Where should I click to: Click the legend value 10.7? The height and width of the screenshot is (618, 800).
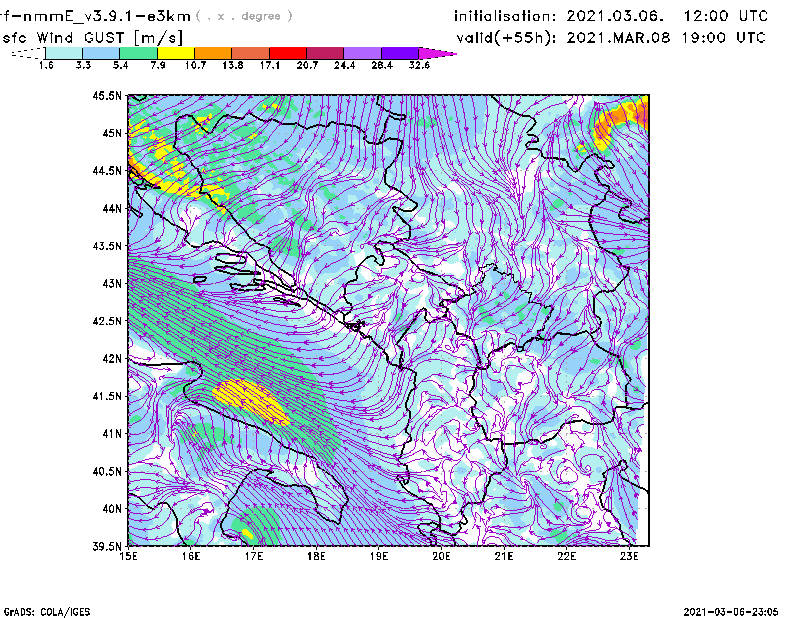point(195,65)
